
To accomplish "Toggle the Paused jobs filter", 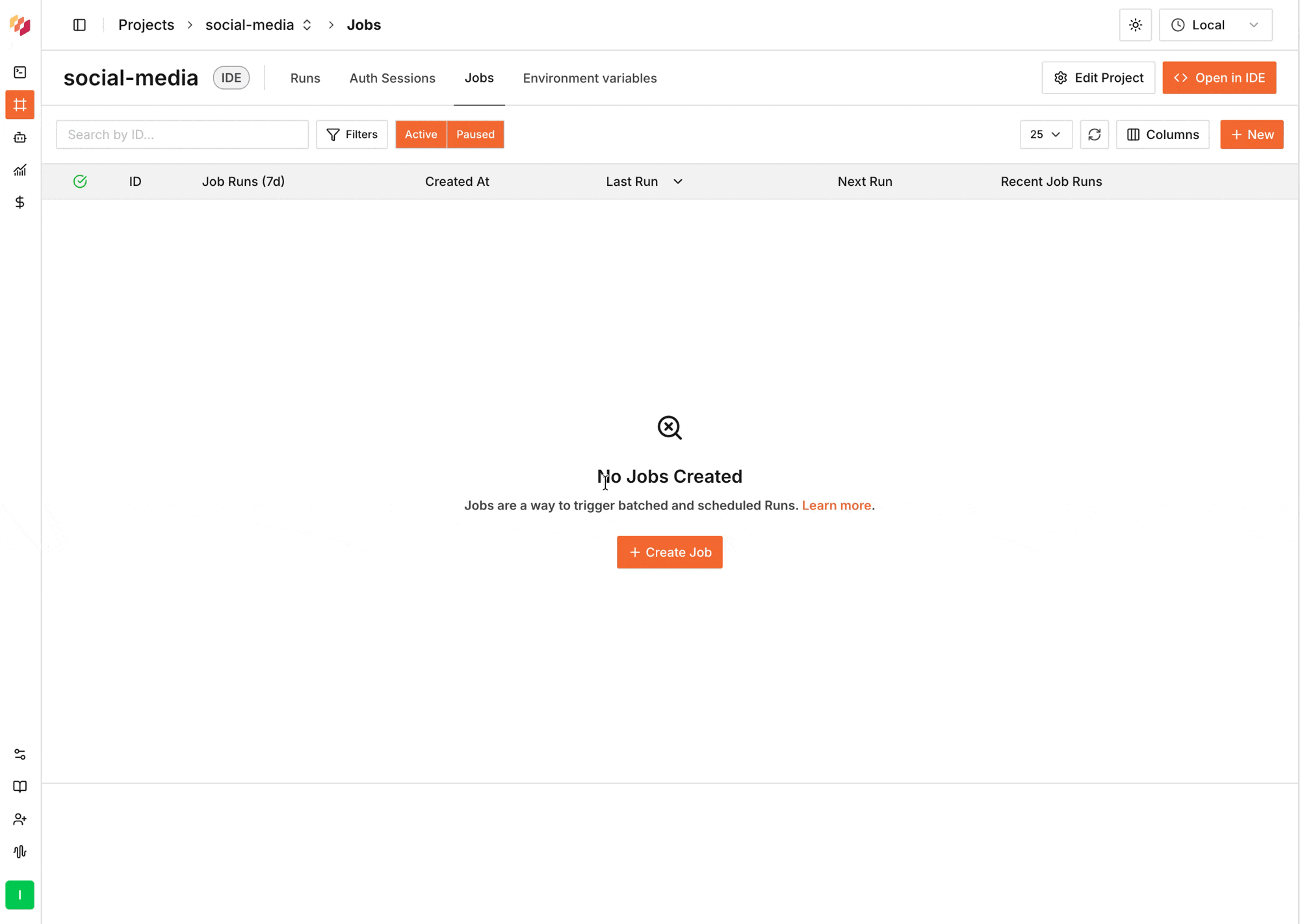I will (475, 135).
